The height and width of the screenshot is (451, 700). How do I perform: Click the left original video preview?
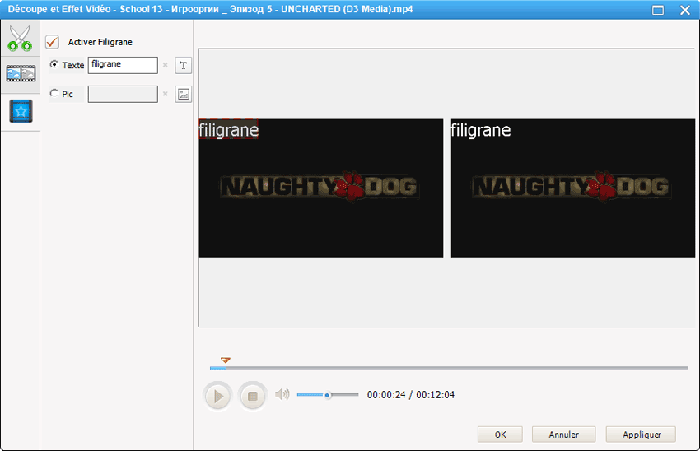point(321,188)
